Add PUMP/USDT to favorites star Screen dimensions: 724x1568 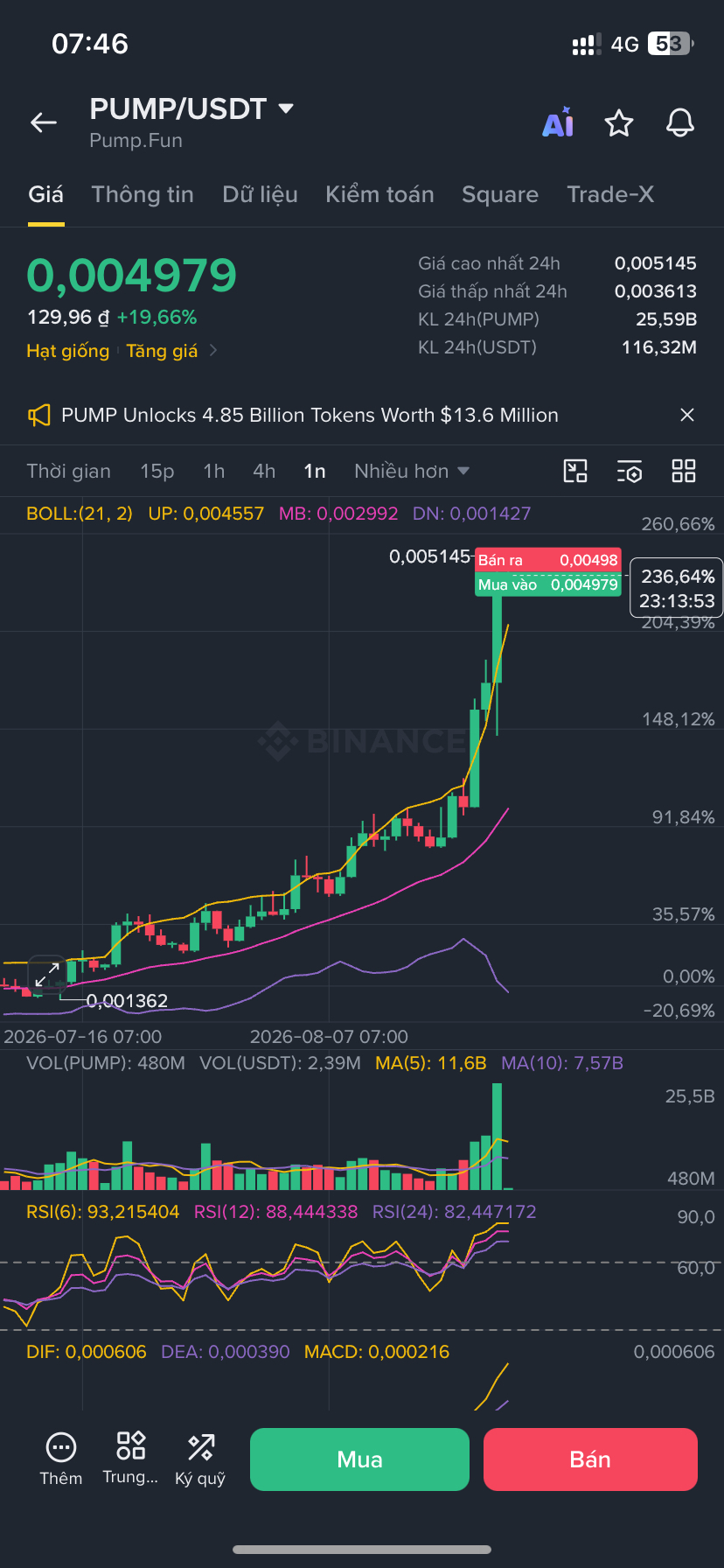click(x=619, y=123)
